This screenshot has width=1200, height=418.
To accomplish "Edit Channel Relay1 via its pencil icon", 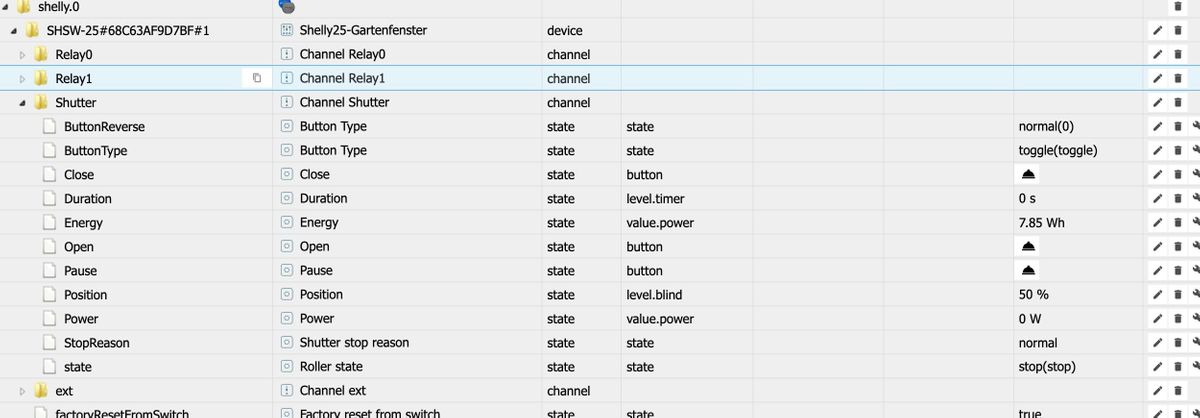I will (1157, 78).
